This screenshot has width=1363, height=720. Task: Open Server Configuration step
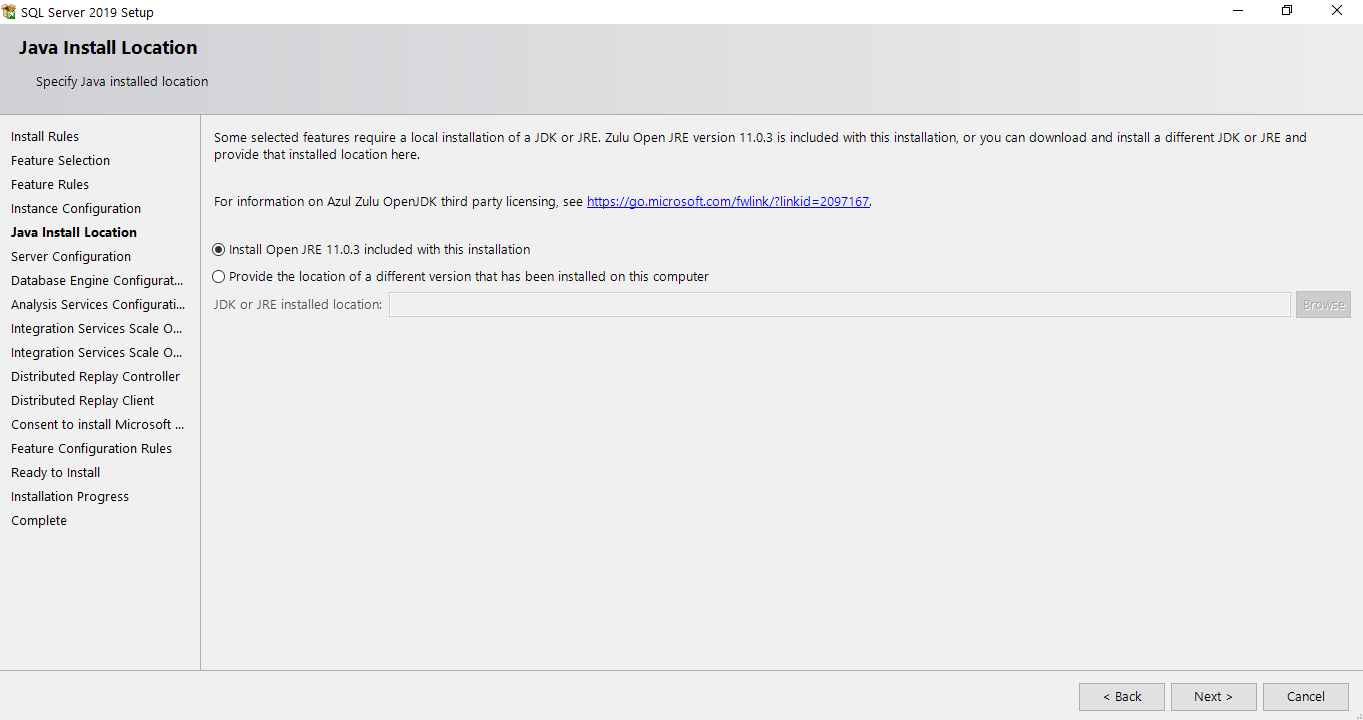point(71,257)
